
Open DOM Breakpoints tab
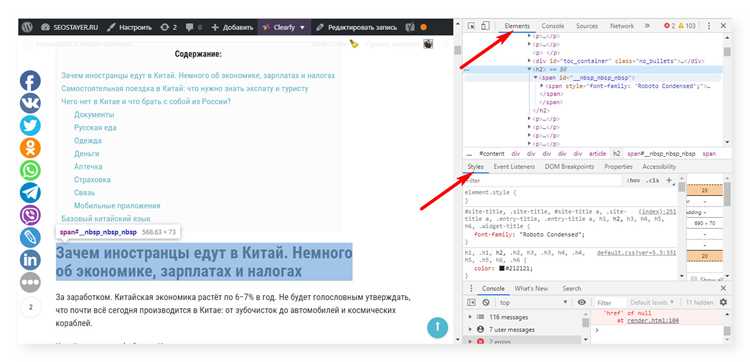click(569, 167)
